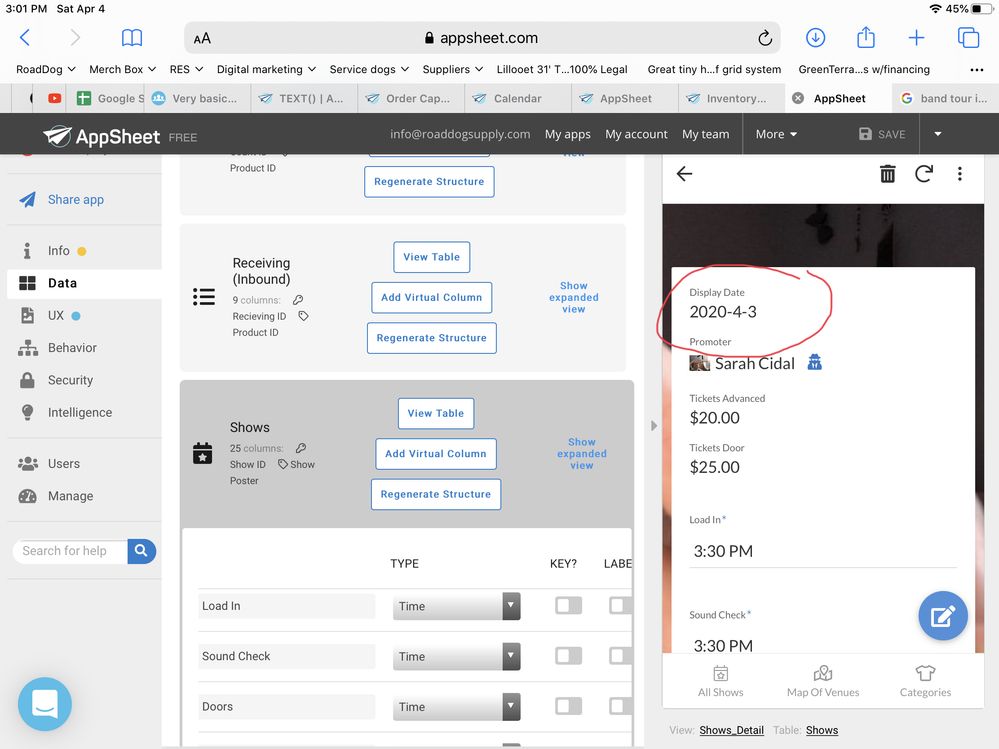Open Sound Check type dropdown
Screen dimensions: 999x749
pyautogui.click(x=456, y=656)
